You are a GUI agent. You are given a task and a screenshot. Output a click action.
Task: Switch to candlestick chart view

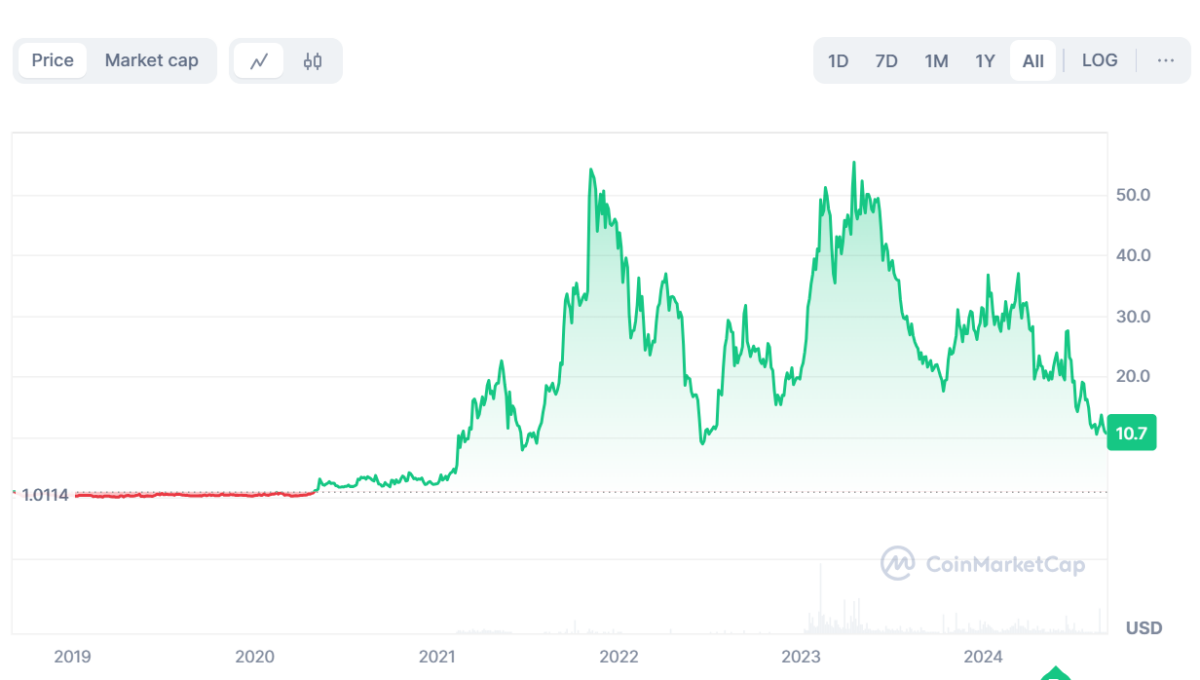[x=313, y=61]
